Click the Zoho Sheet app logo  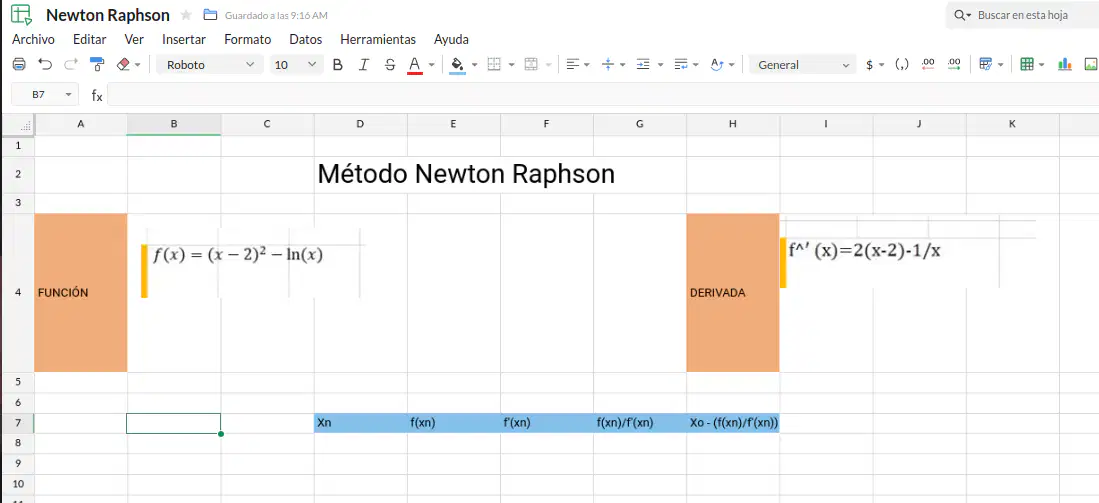pyautogui.click(x=21, y=15)
